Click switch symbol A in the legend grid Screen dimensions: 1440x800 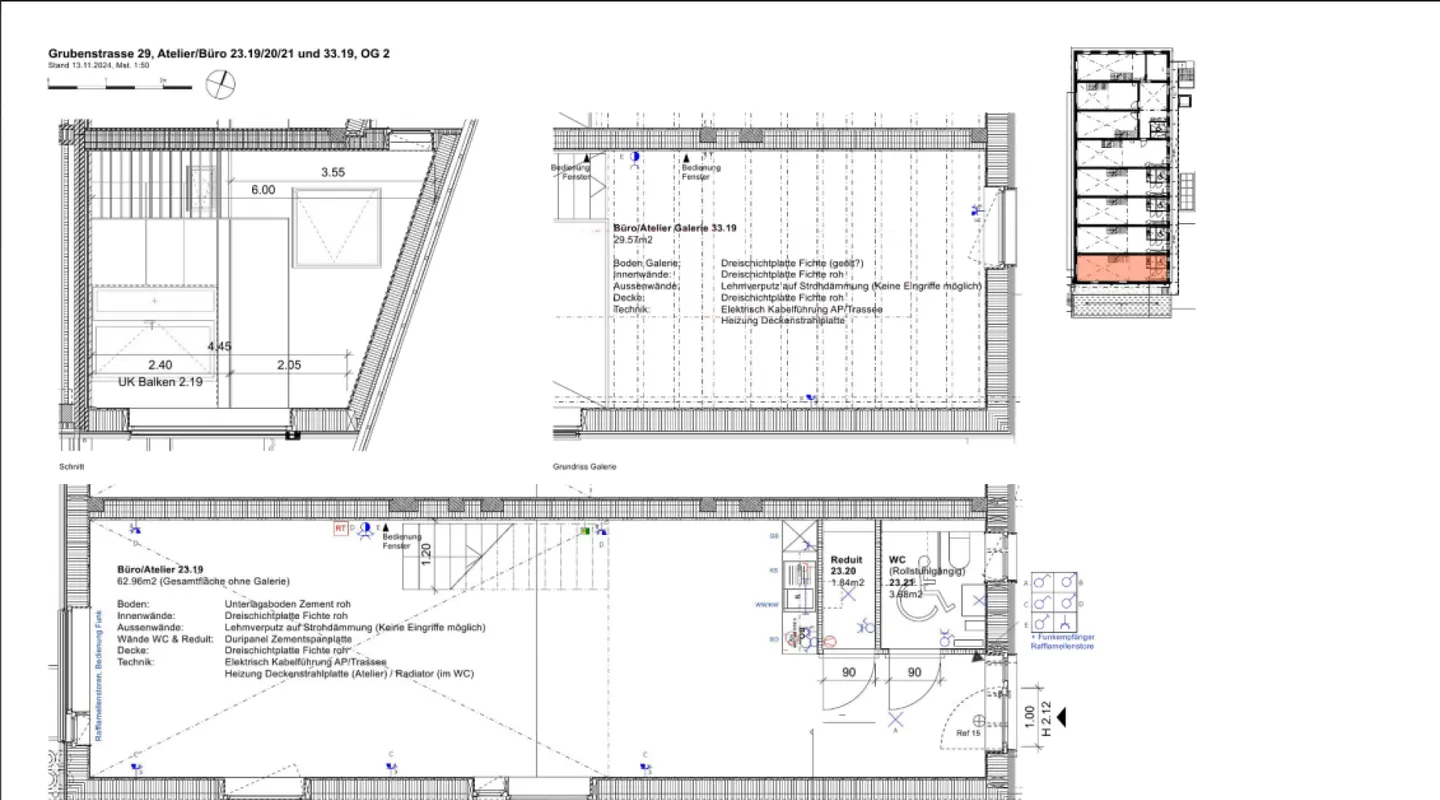click(x=1041, y=580)
